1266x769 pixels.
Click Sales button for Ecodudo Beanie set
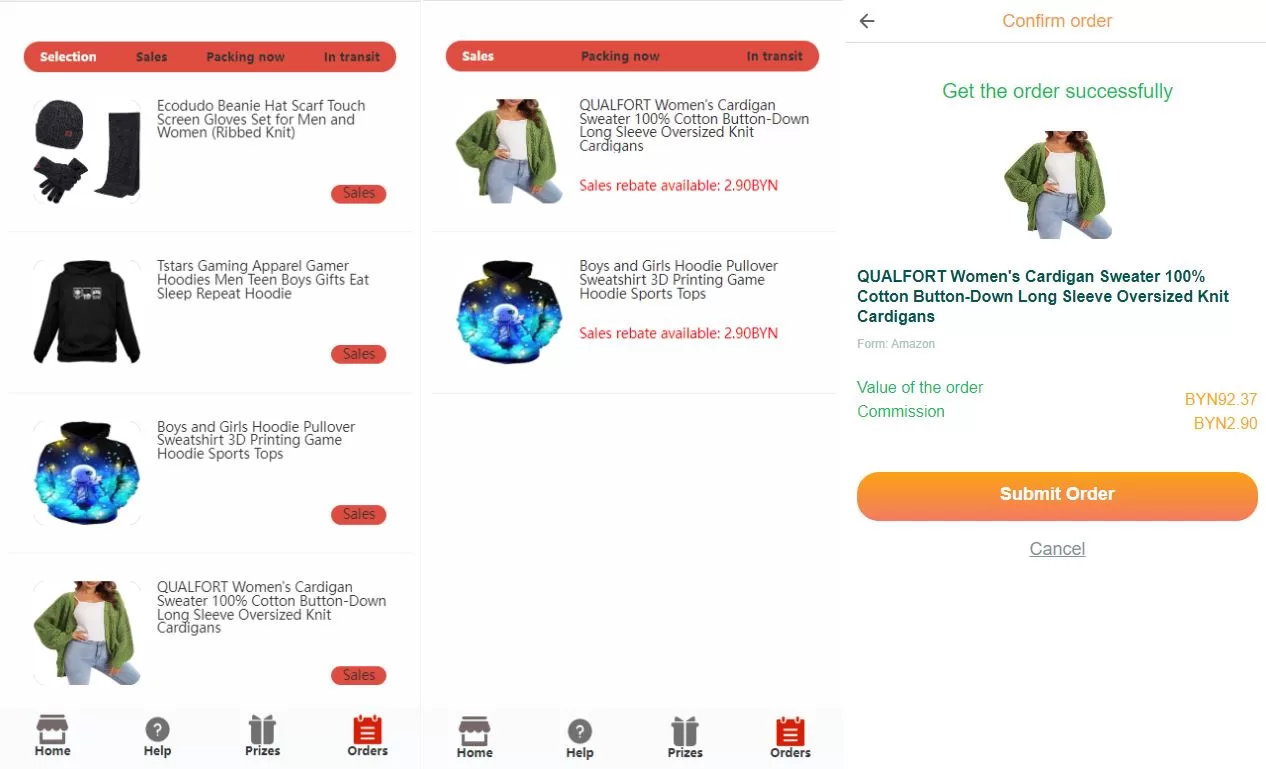point(358,194)
